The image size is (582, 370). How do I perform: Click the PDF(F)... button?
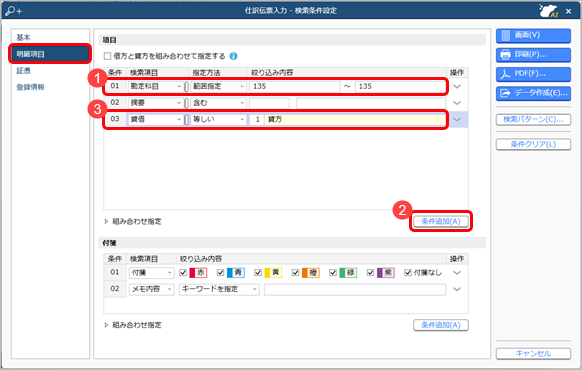tap(533, 74)
